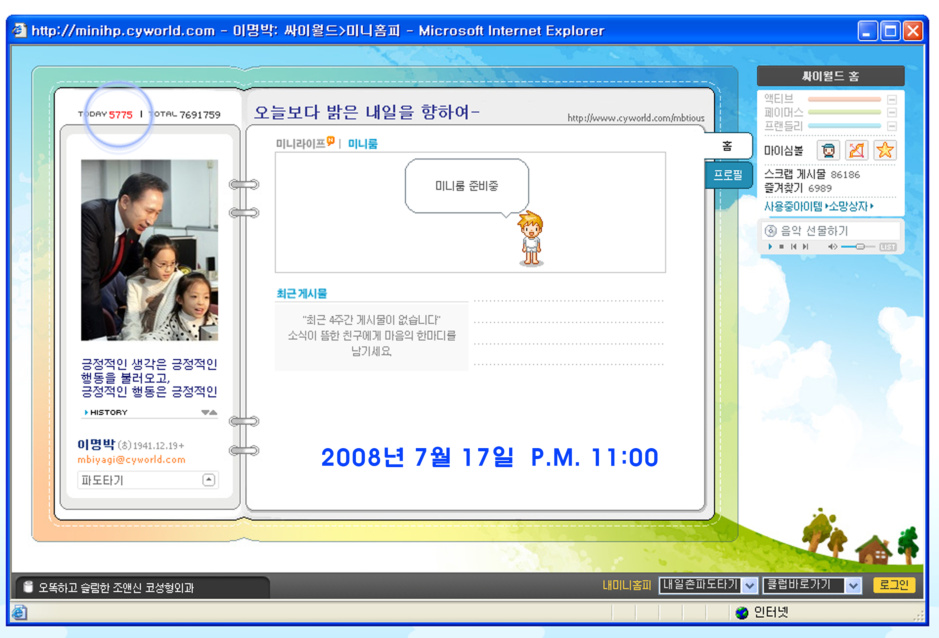Minimize the Internet Explorer window
This screenshot has height=638, width=939.
tap(867, 31)
